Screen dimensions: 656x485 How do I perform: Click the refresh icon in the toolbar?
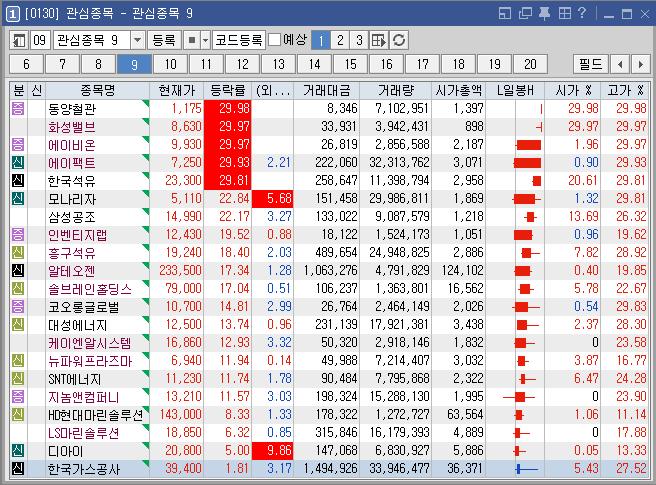click(399, 41)
